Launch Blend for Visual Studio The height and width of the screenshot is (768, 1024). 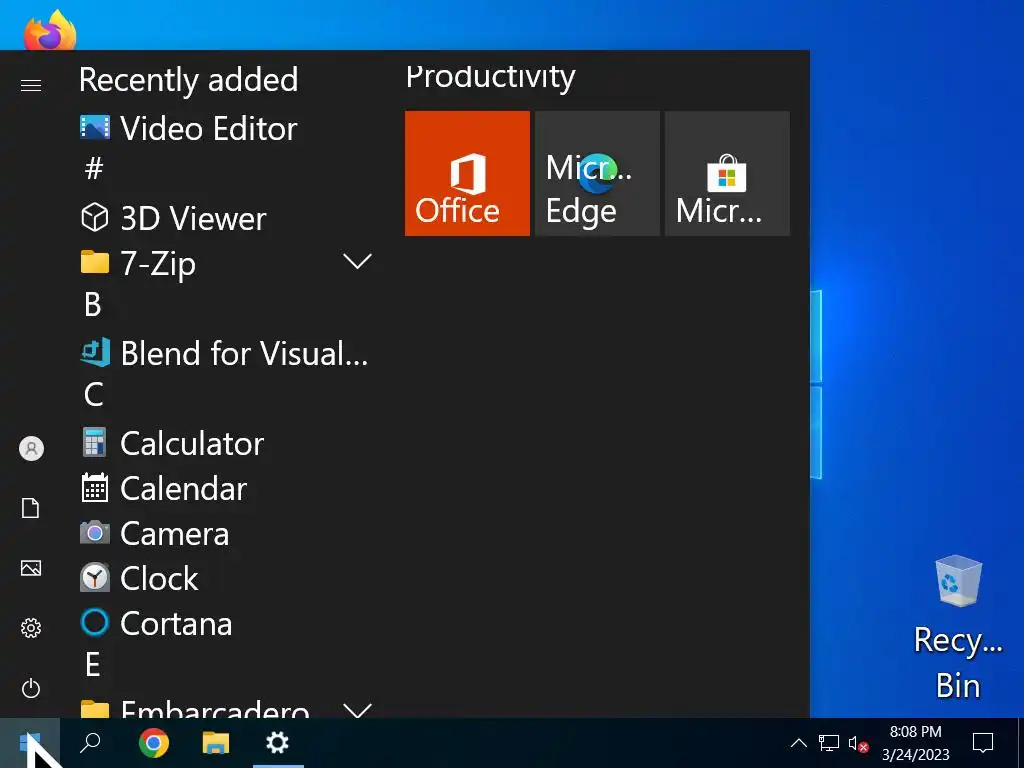pos(225,353)
